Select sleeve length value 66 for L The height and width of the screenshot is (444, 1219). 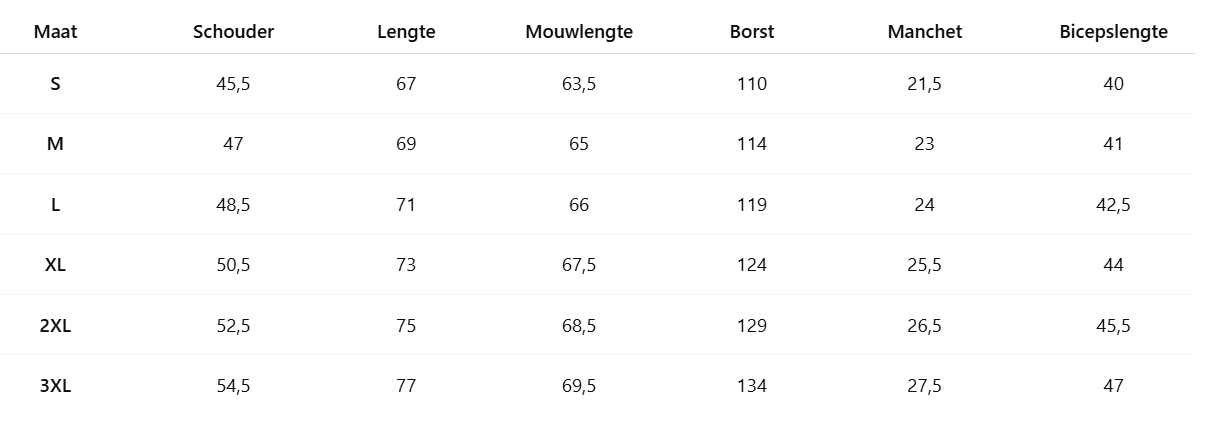tap(579, 205)
